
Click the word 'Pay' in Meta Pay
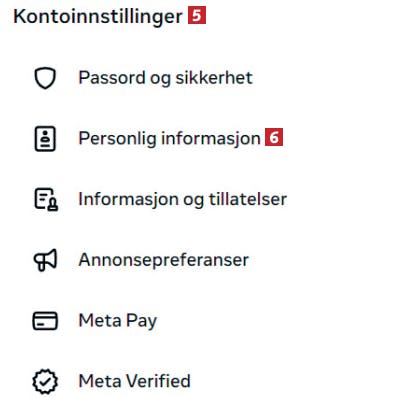click(x=142, y=321)
